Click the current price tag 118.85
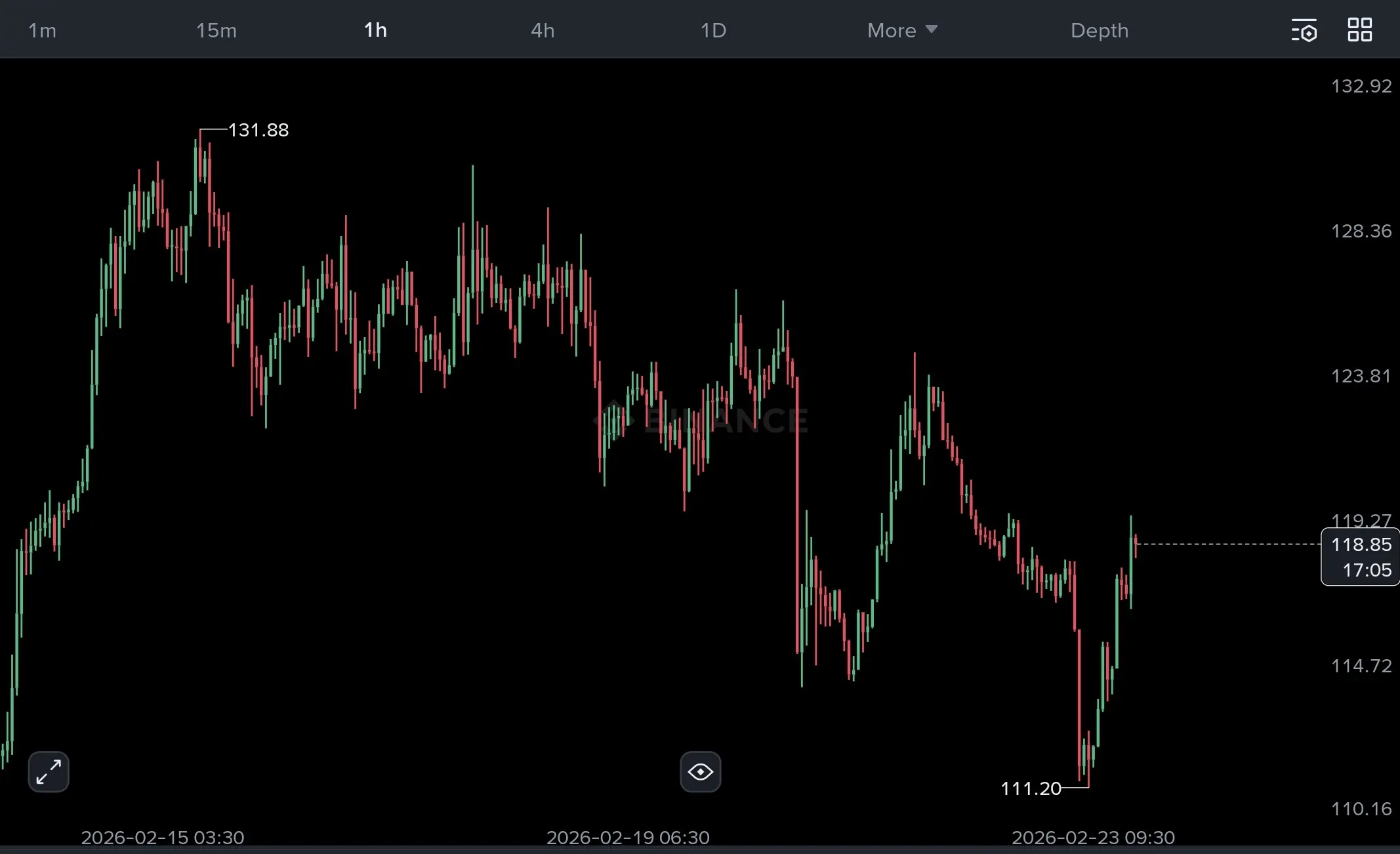 pyautogui.click(x=1361, y=545)
